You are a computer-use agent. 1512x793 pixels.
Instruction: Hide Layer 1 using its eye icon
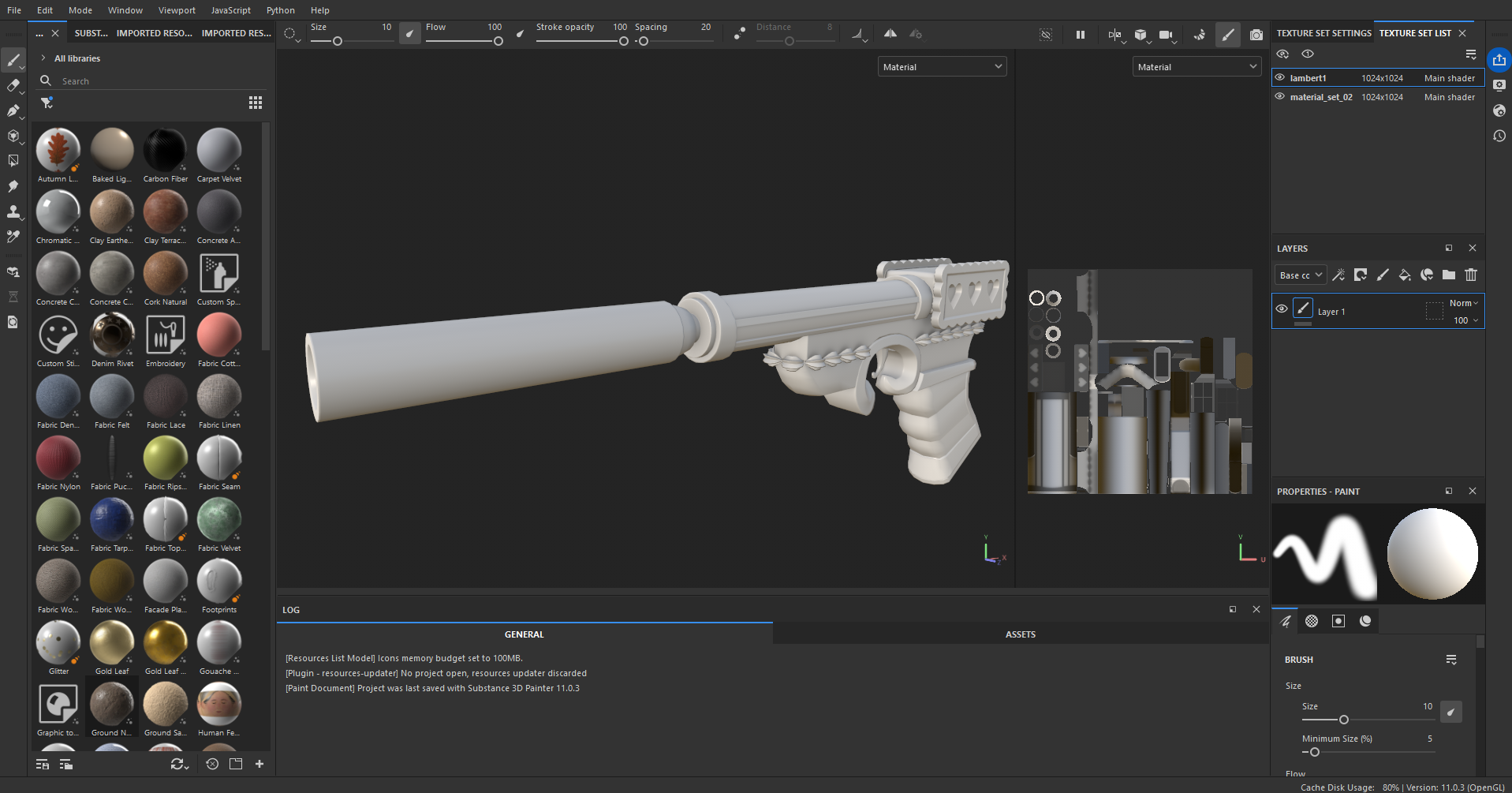point(1282,309)
